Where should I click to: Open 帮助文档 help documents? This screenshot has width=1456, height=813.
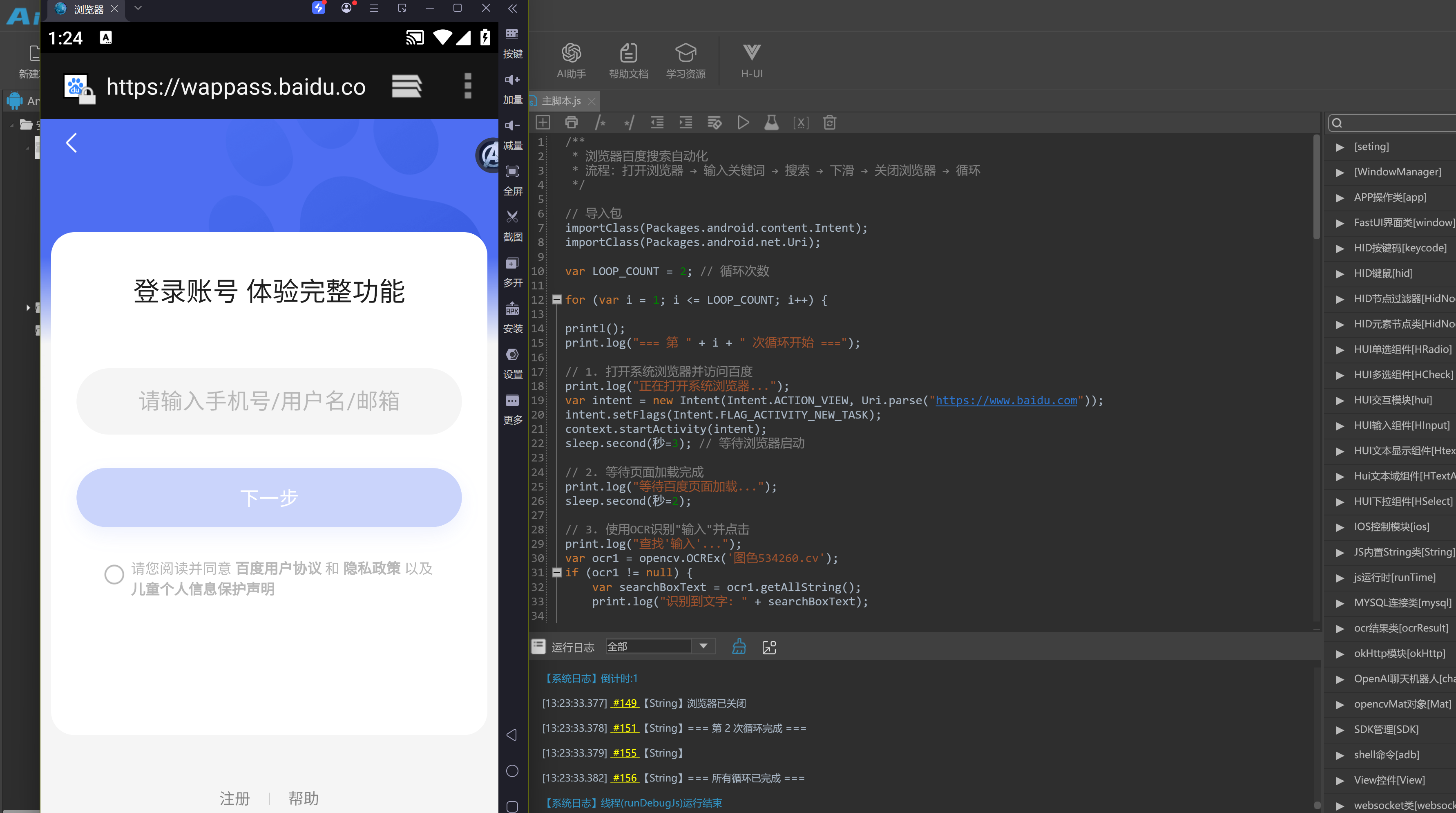tap(628, 60)
